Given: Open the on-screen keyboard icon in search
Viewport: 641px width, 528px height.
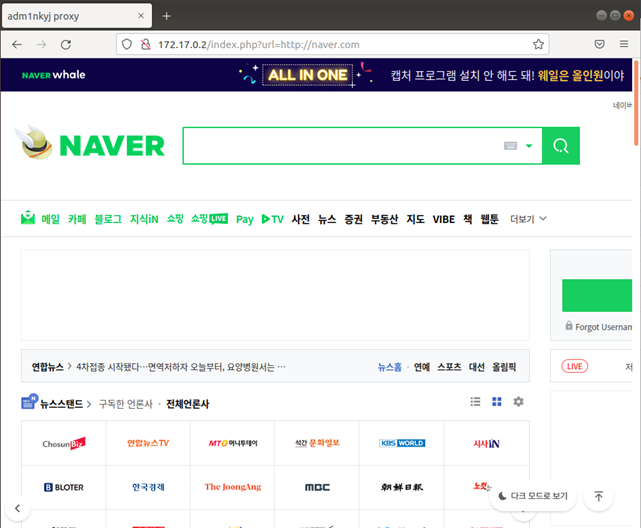Looking at the screenshot, I should coord(511,145).
